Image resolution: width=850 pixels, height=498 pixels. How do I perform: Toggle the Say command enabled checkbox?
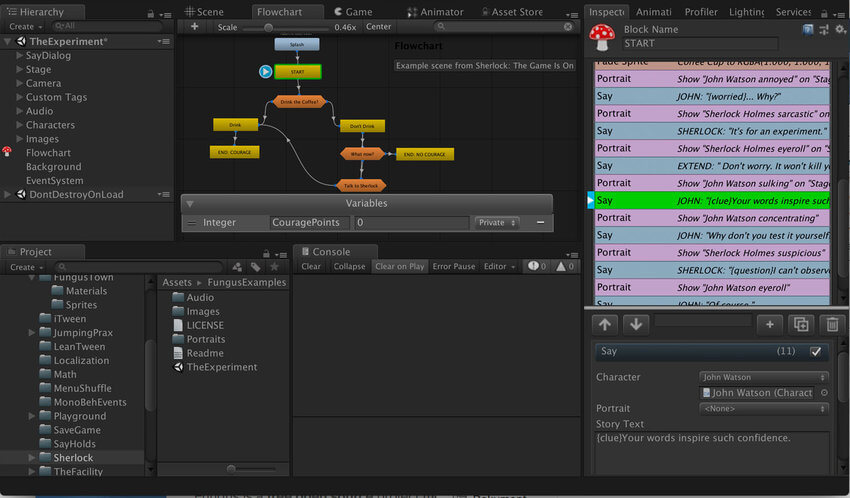tap(815, 352)
